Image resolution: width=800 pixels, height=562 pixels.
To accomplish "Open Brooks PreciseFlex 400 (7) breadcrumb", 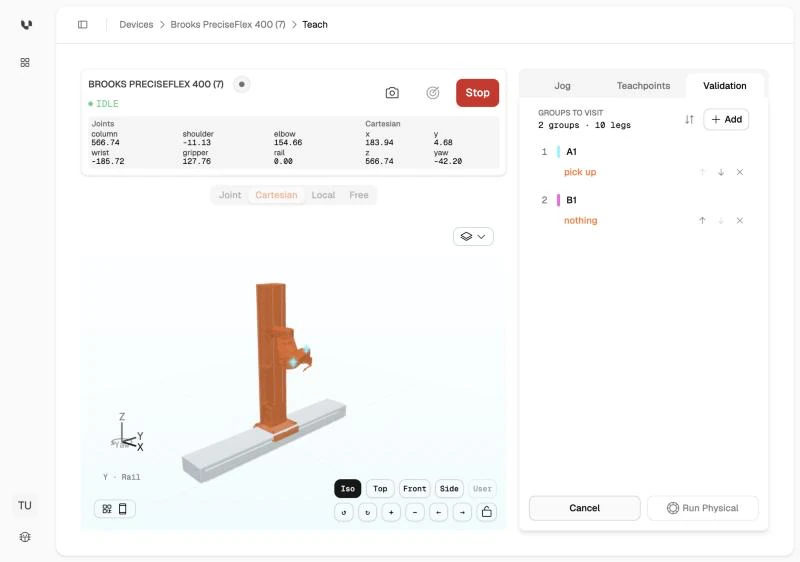I will tap(228, 24).
